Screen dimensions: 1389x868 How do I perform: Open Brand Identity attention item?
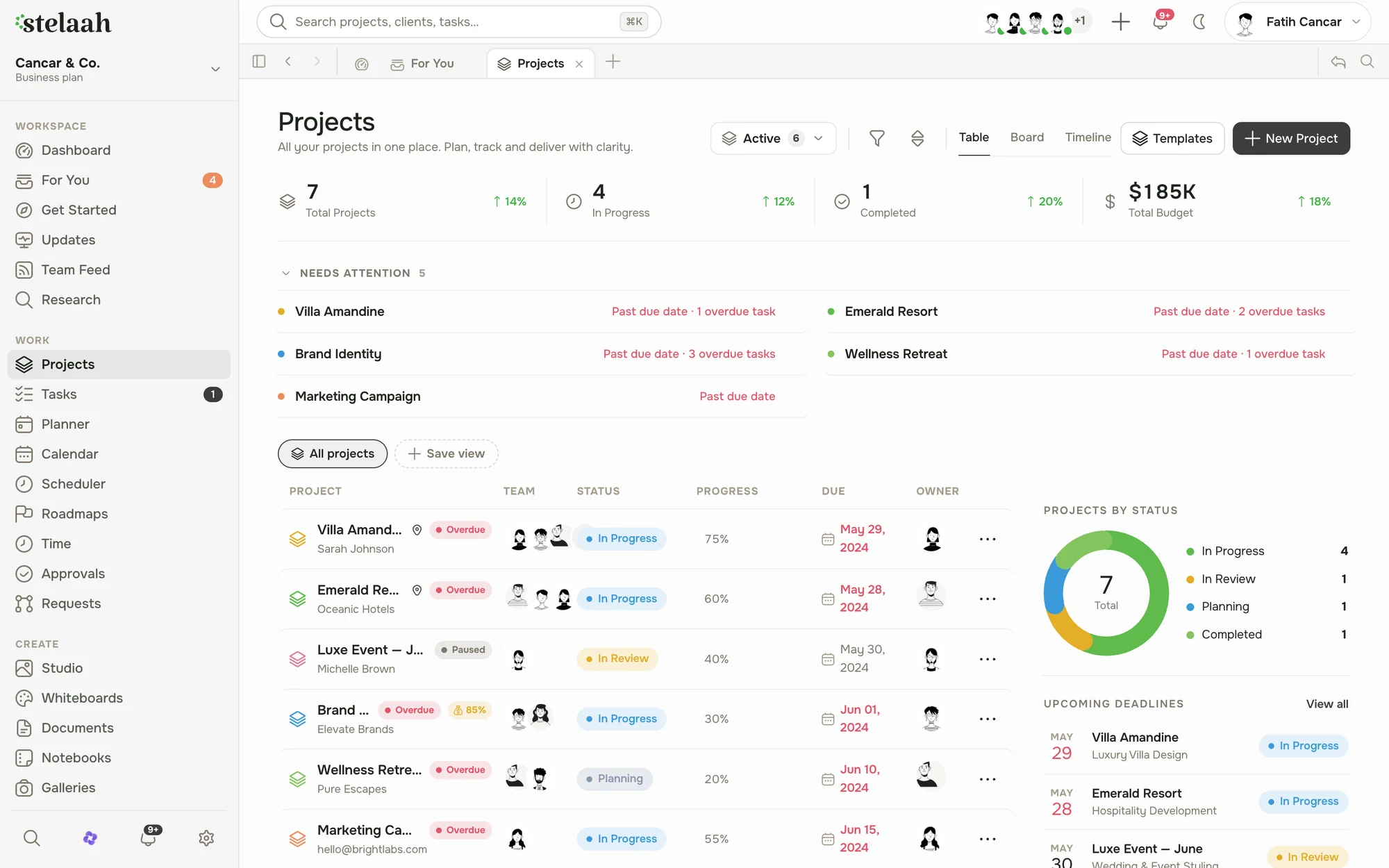pyautogui.click(x=542, y=354)
